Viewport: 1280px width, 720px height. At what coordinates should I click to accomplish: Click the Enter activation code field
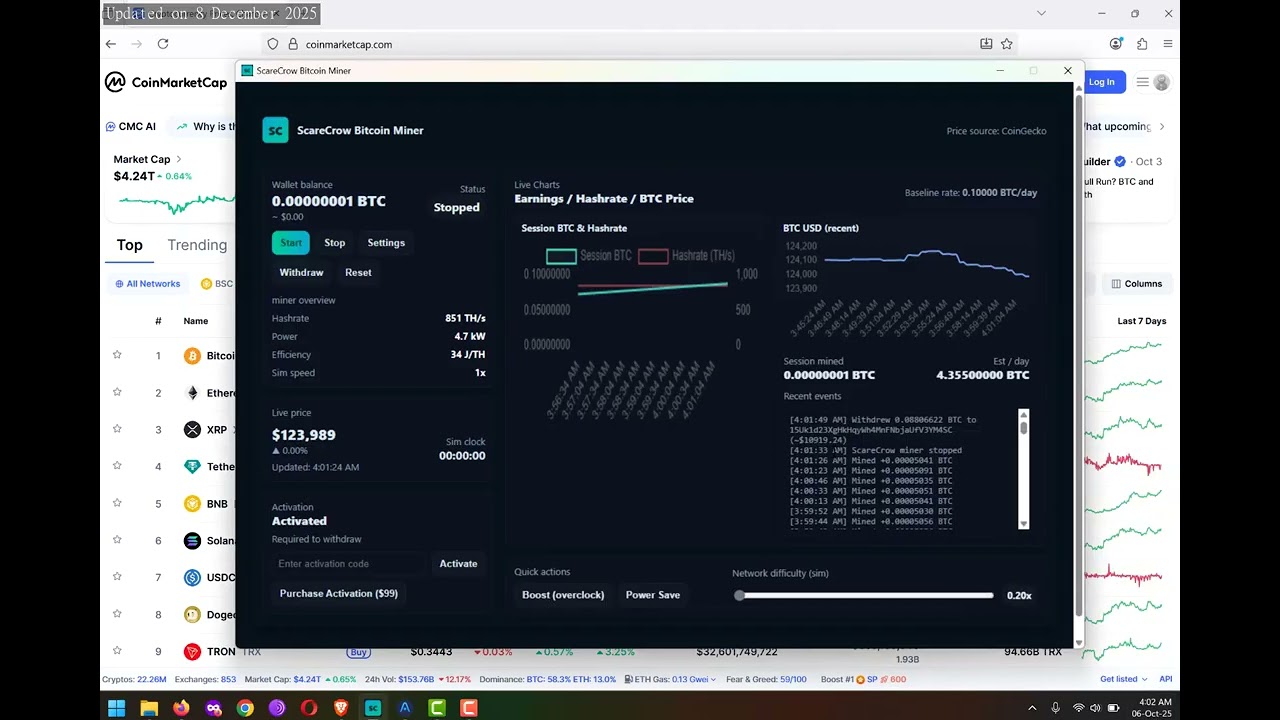point(350,564)
